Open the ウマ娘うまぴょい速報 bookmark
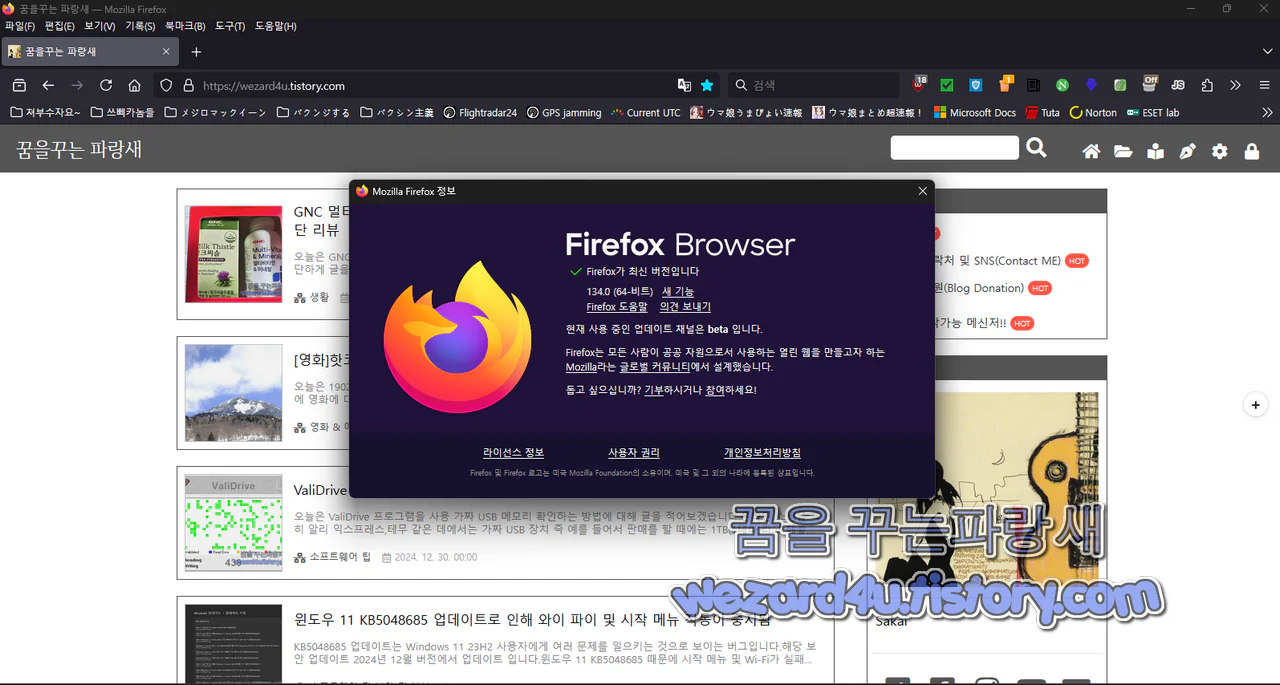The width and height of the screenshot is (1280, 685). tap(746, 113)
